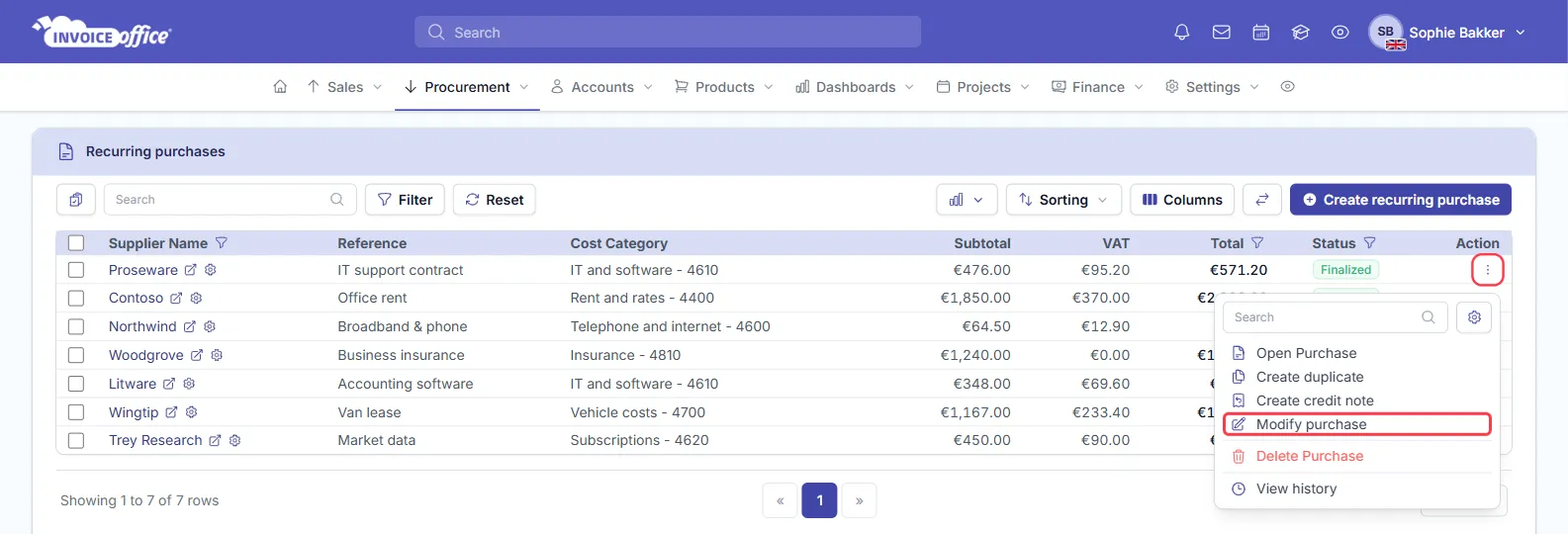Expand the Sales menu
This screenshot has width=1568, height=534.
pos(344,87)
